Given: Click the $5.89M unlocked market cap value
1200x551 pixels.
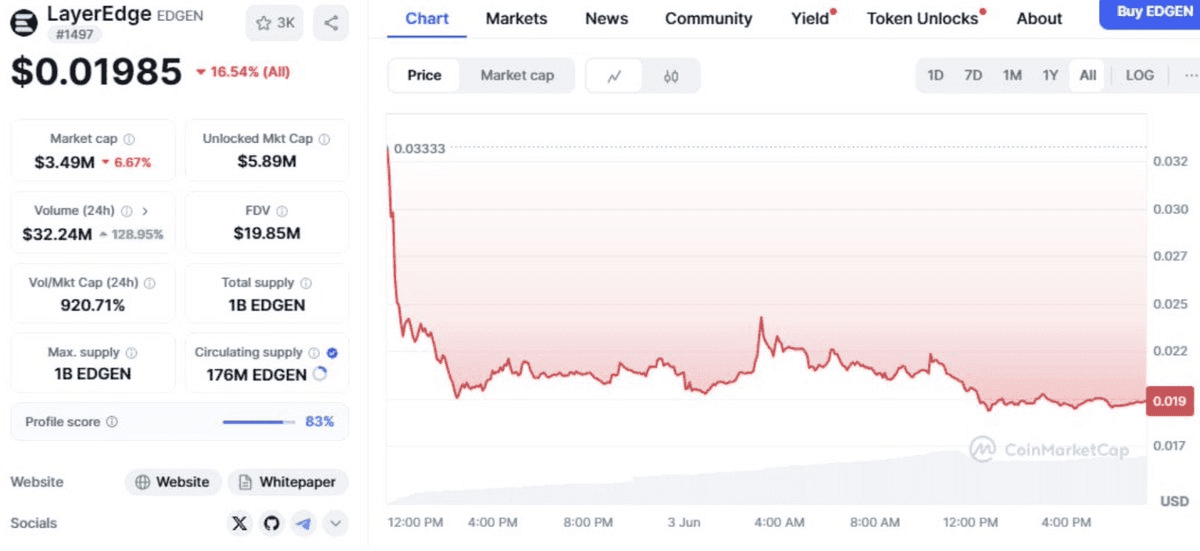Looking at the screenshot, I should tap(267, 162).
